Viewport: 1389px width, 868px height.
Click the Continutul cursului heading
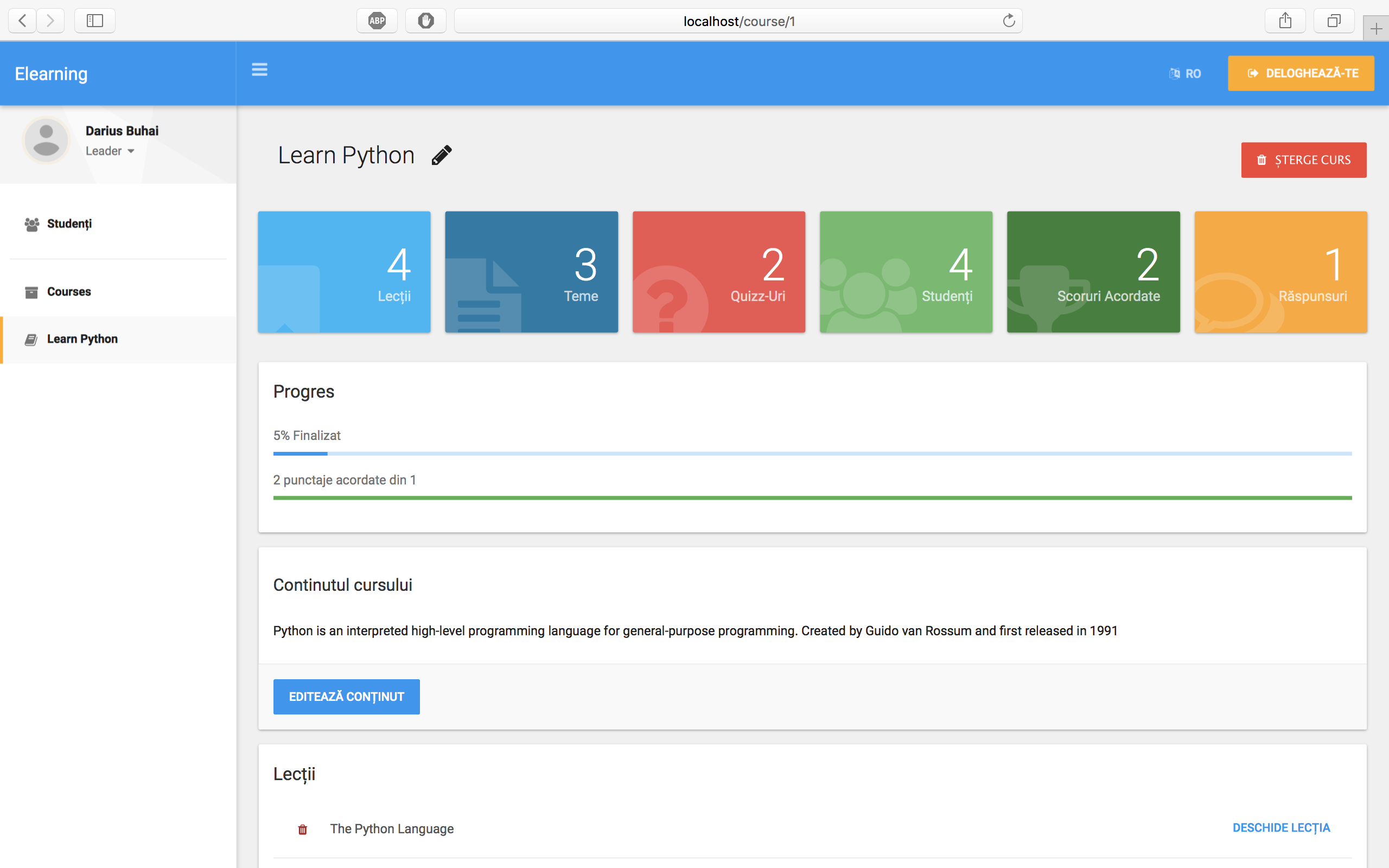[x=343, y=585]
